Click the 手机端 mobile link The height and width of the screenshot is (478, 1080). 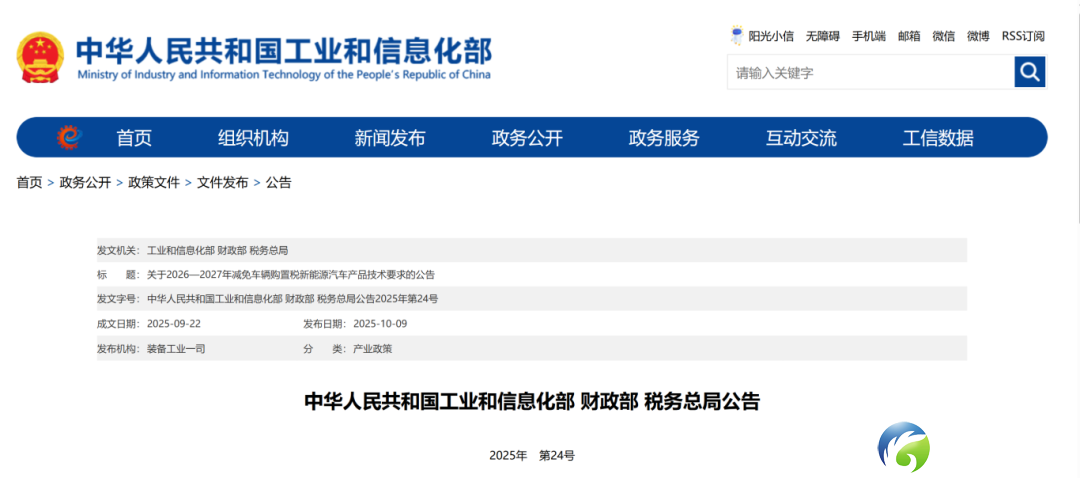point(868,36)
